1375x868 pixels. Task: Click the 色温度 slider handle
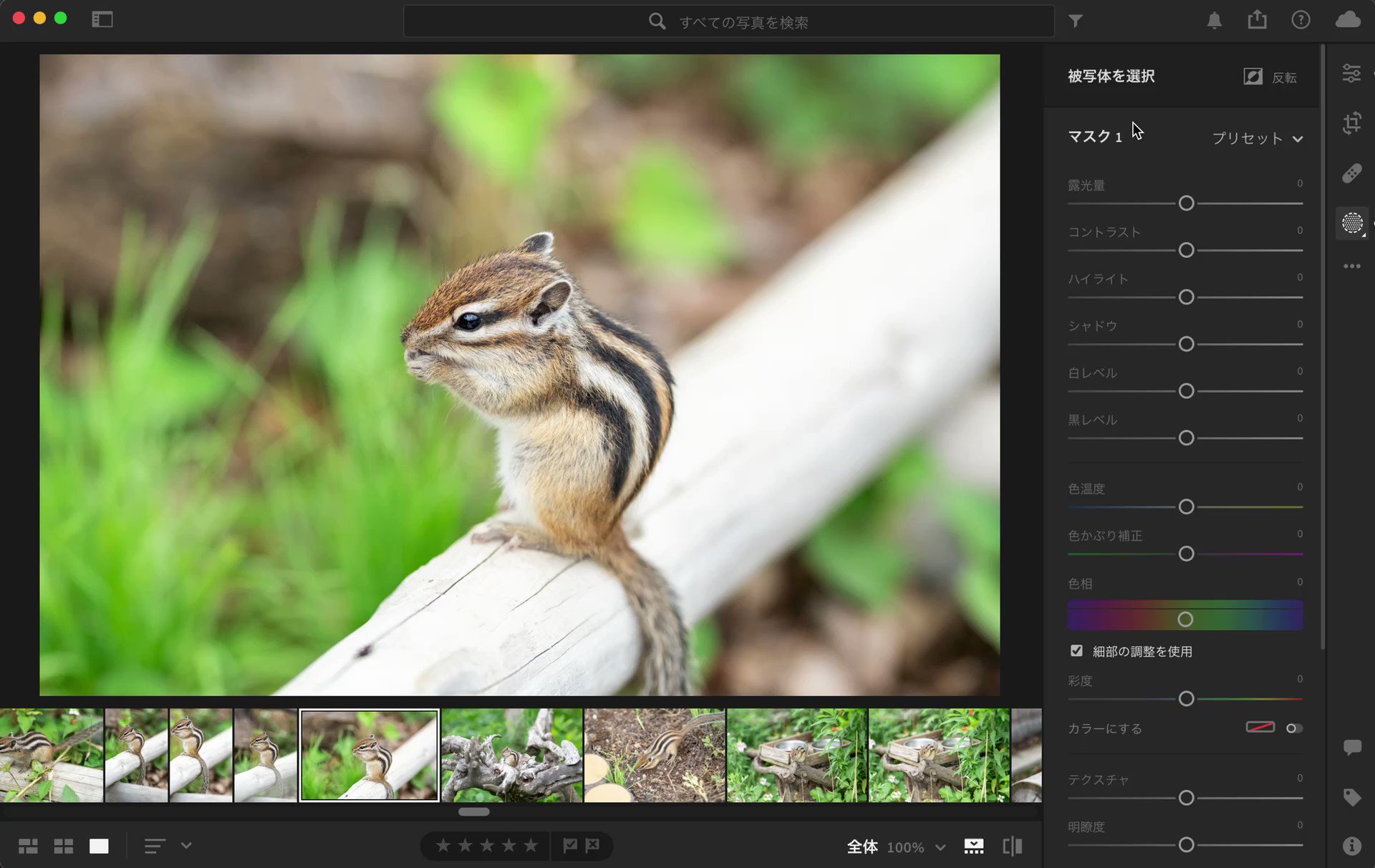(1186, 507)
